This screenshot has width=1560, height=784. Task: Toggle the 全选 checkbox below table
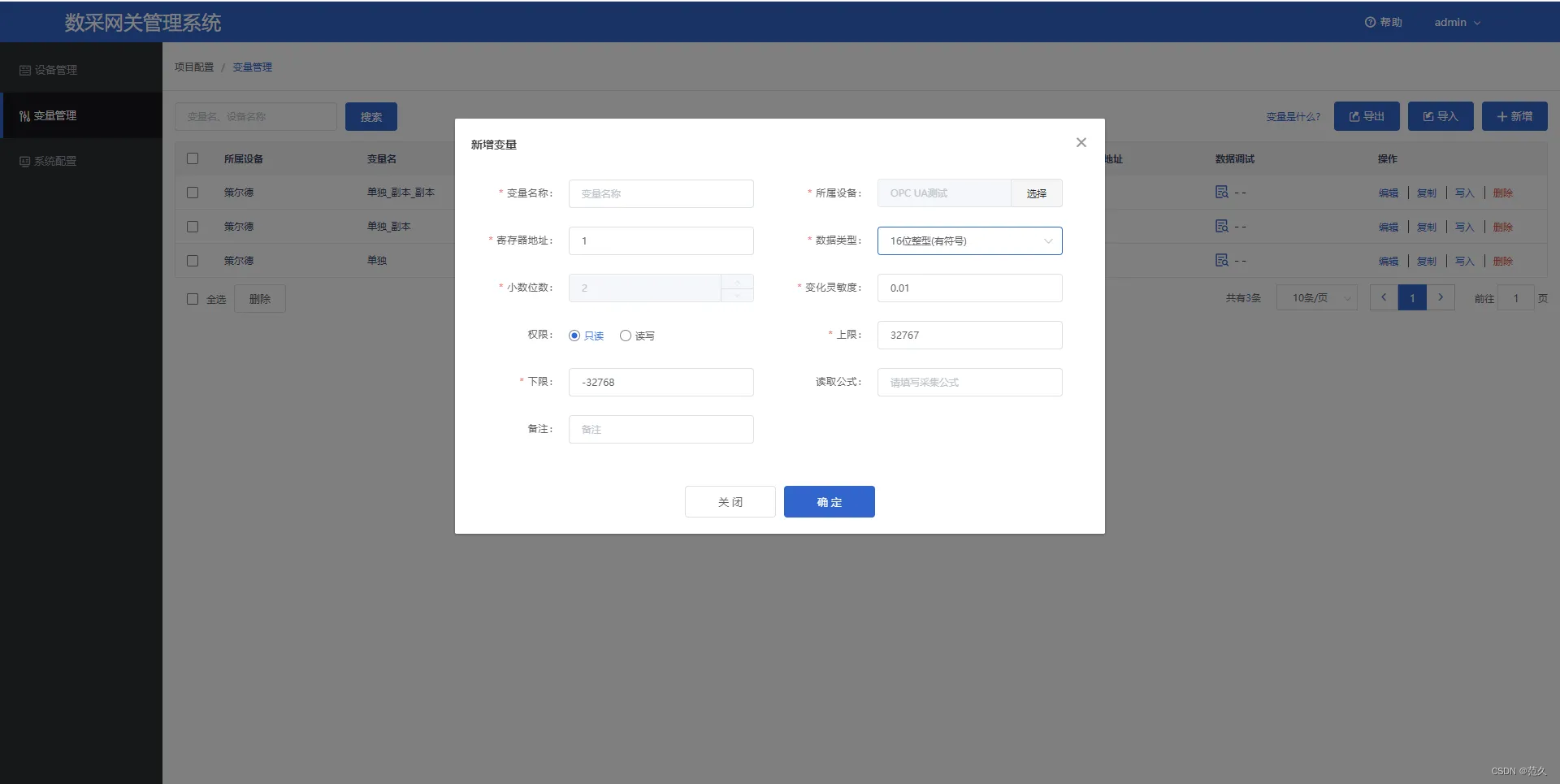pyautogui.click(x=193, y=299)
